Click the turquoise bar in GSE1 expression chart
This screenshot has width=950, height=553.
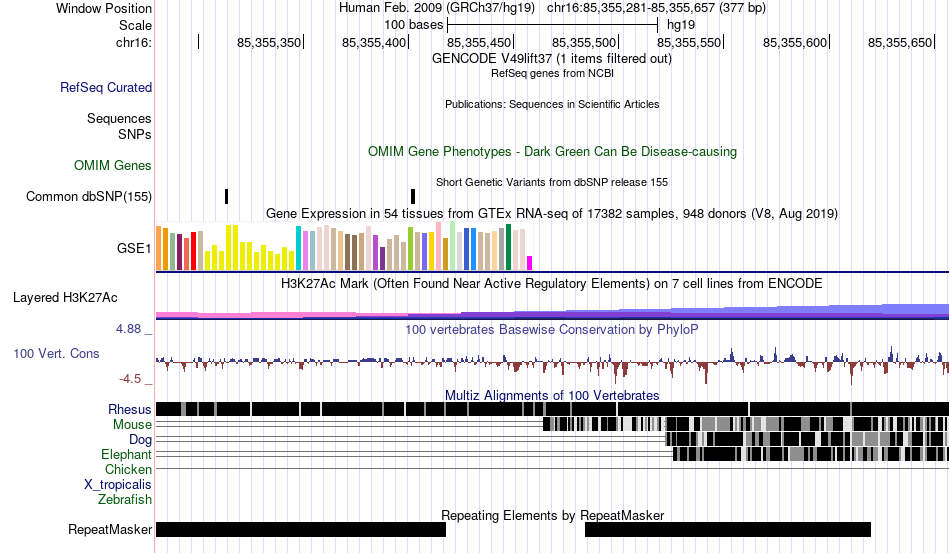click(299, 248)
